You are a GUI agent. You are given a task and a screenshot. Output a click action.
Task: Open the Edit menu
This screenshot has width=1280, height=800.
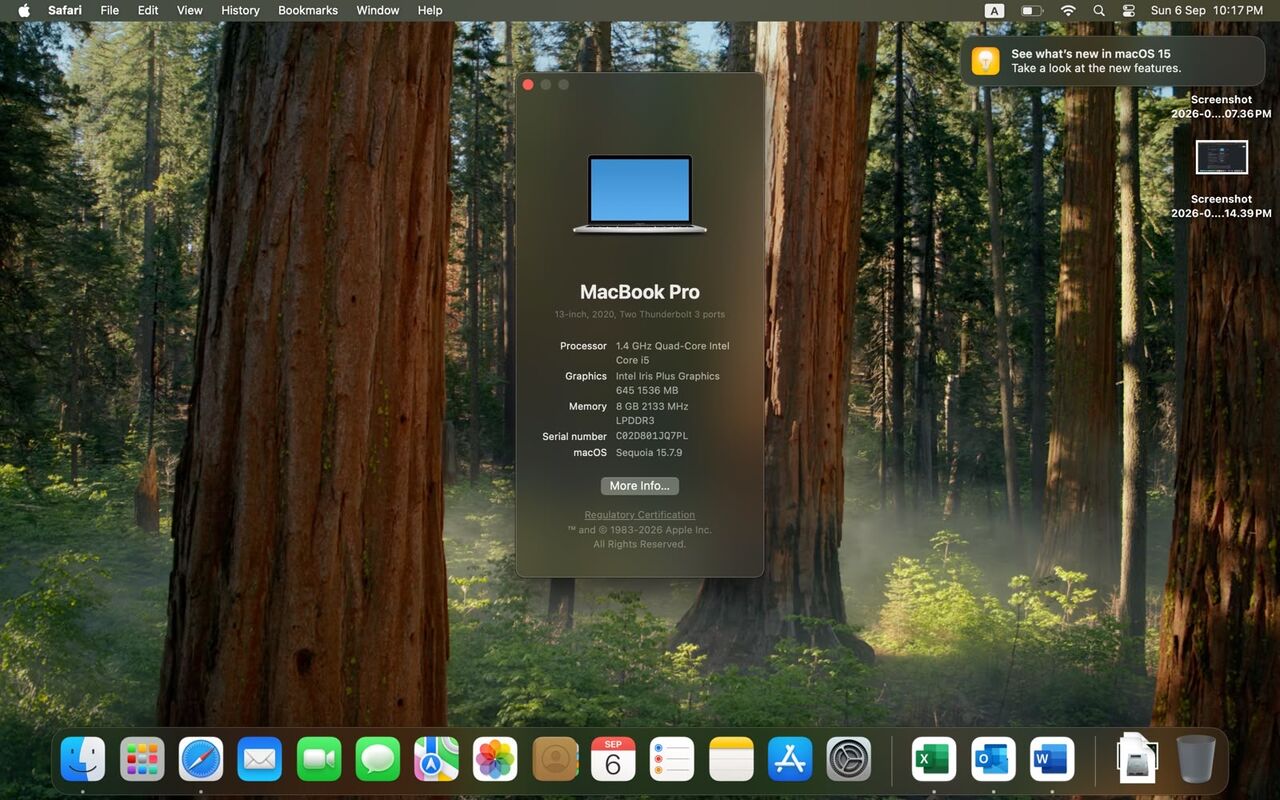[148, 10]
